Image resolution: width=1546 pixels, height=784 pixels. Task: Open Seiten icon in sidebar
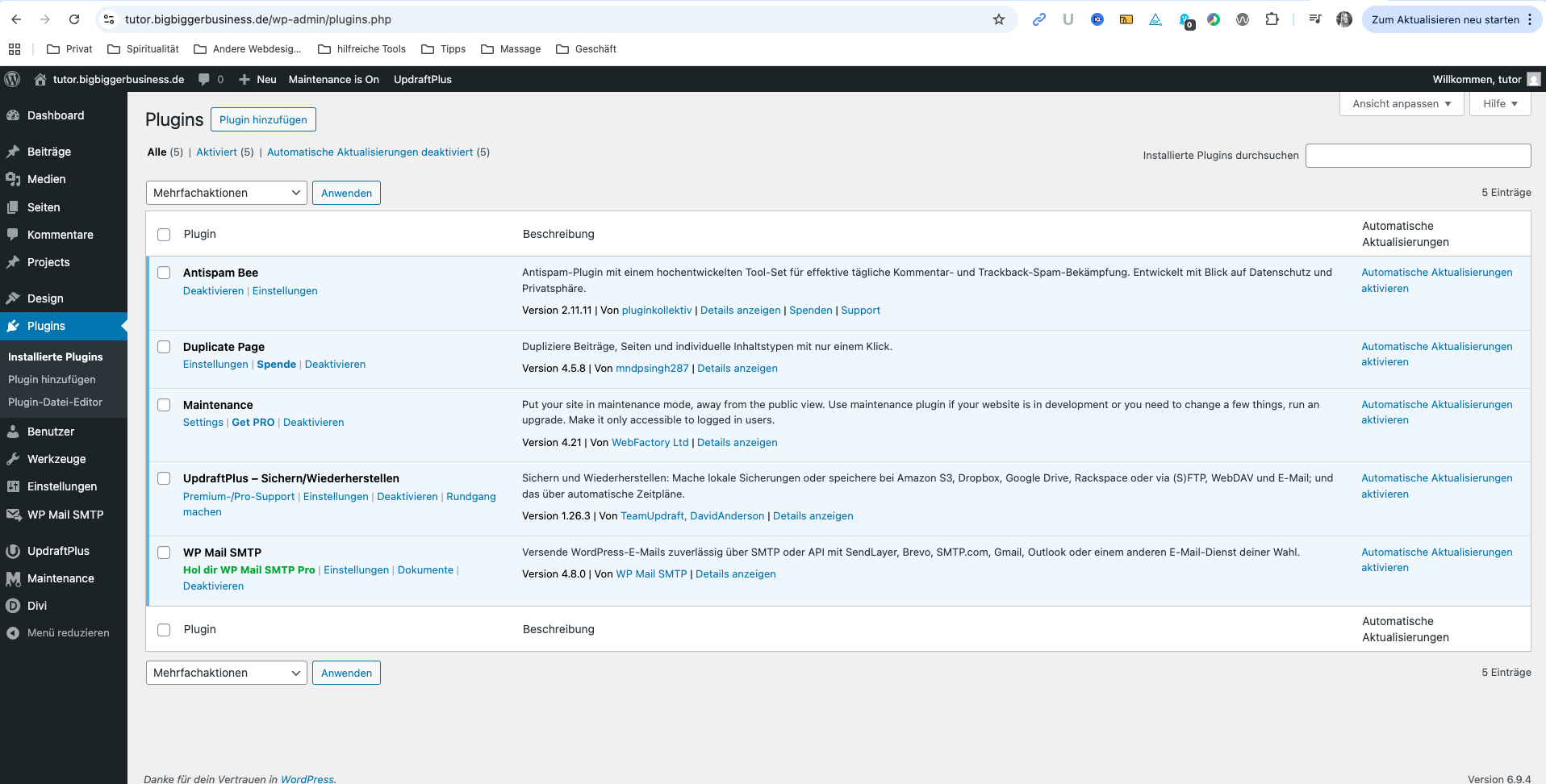(x=13, y=207)
